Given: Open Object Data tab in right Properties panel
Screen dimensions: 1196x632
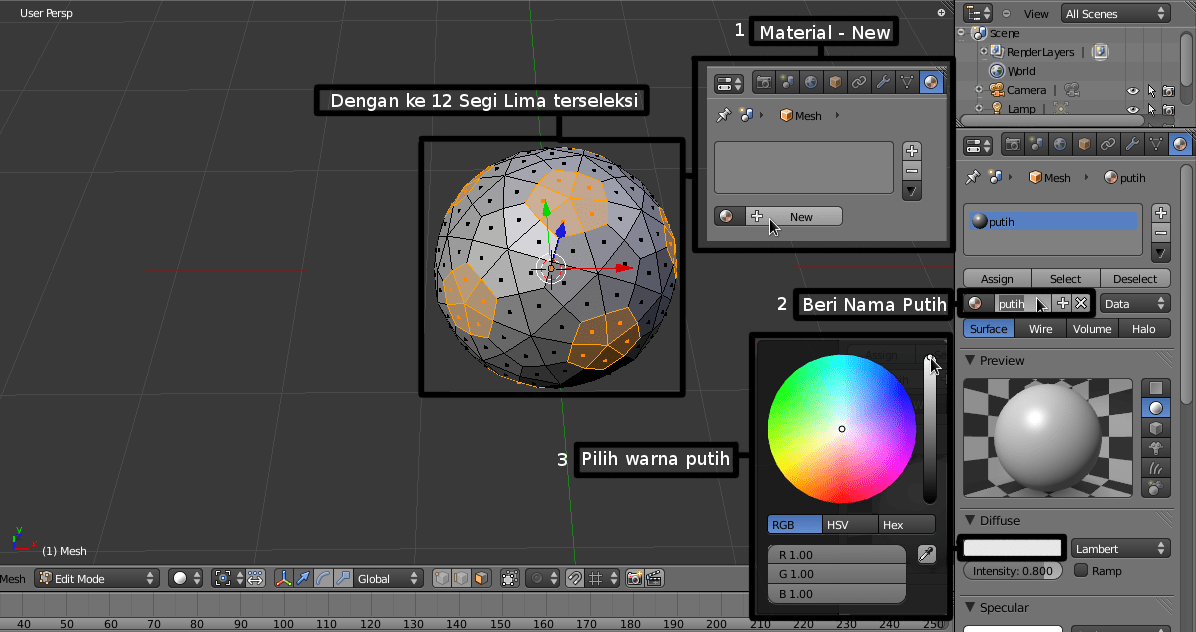Looking at the screenshot, I should [1156, 144].
